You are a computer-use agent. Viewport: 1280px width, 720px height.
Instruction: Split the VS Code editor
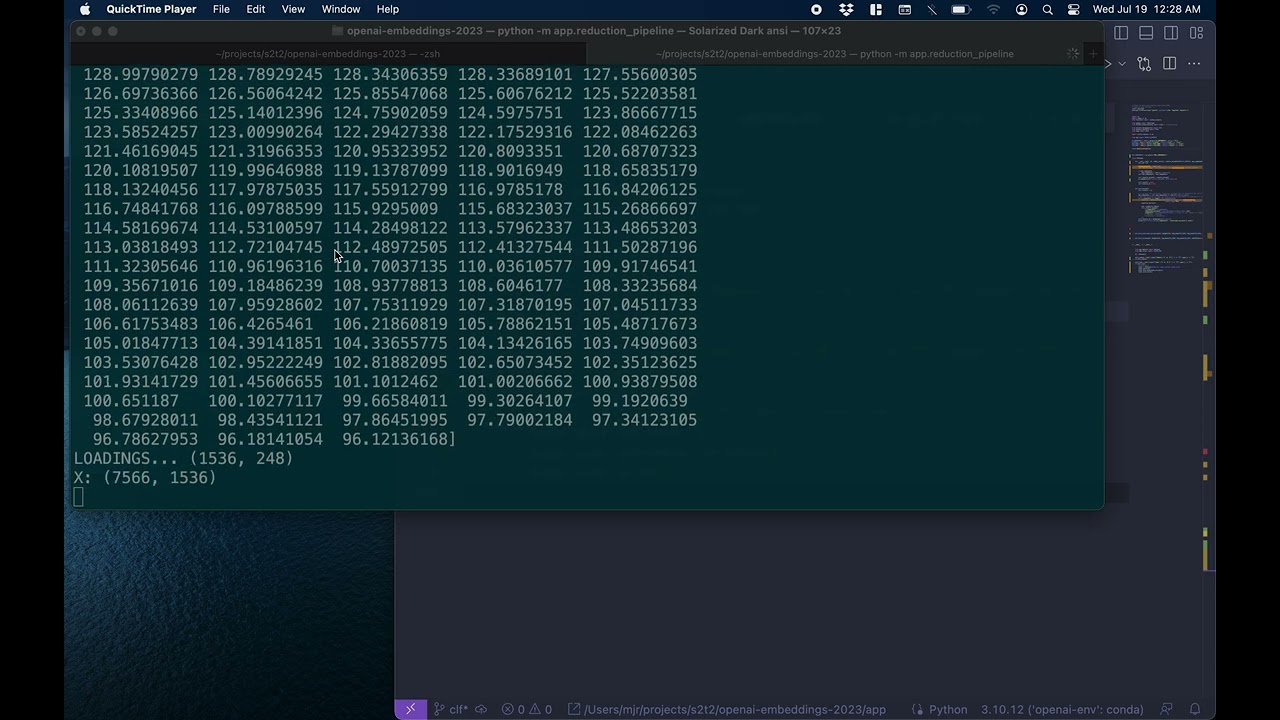coord(1169,64)
